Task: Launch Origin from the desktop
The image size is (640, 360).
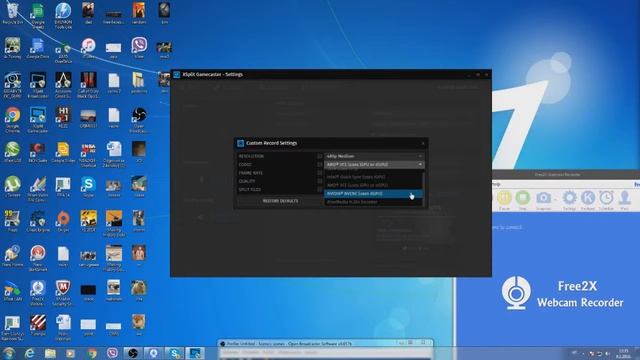Action: click(63, 222)
